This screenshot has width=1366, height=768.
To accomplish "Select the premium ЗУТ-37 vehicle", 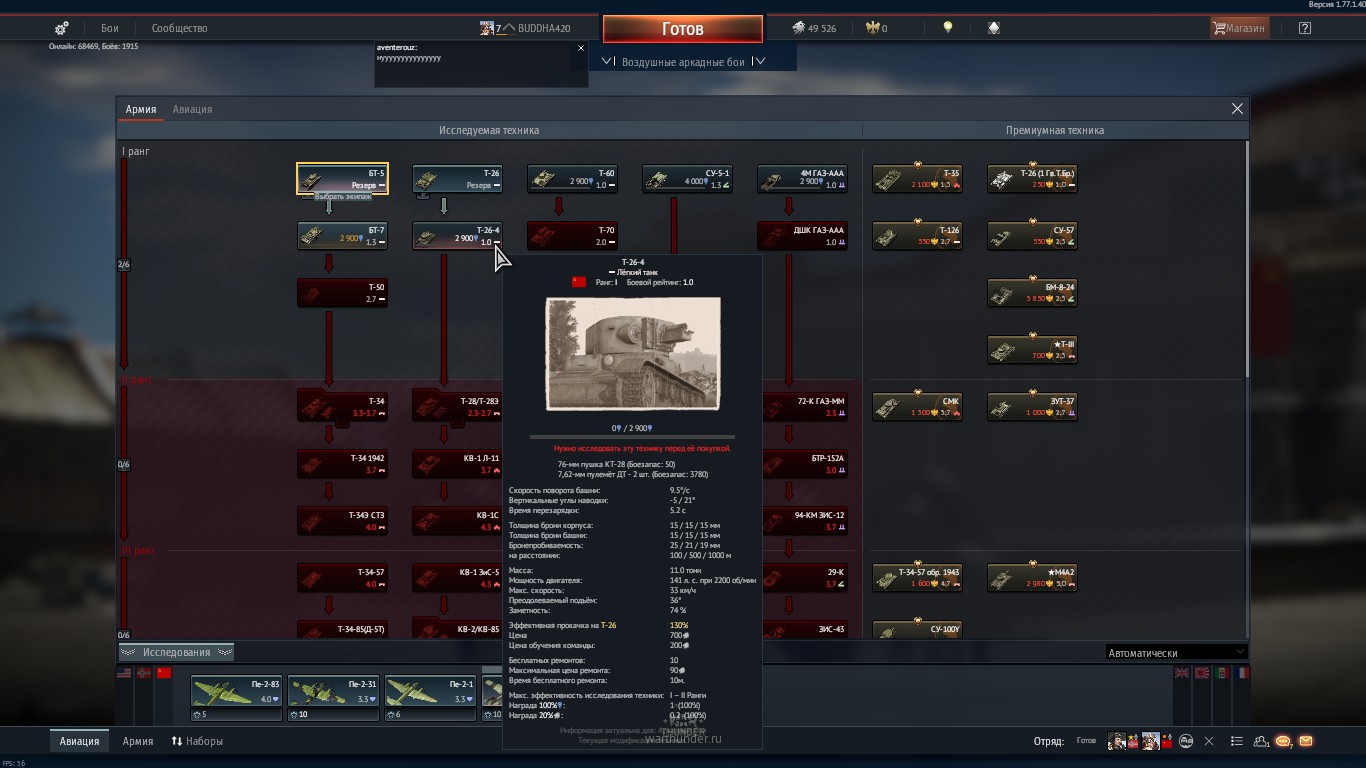I will point(1032,407).
